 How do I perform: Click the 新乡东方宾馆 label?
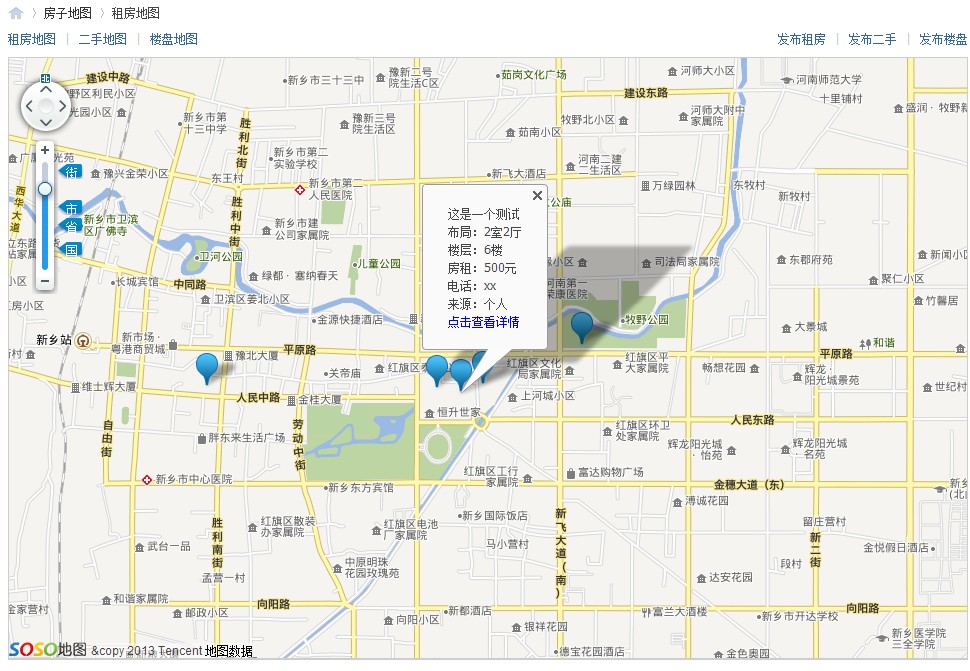(361, 487)
